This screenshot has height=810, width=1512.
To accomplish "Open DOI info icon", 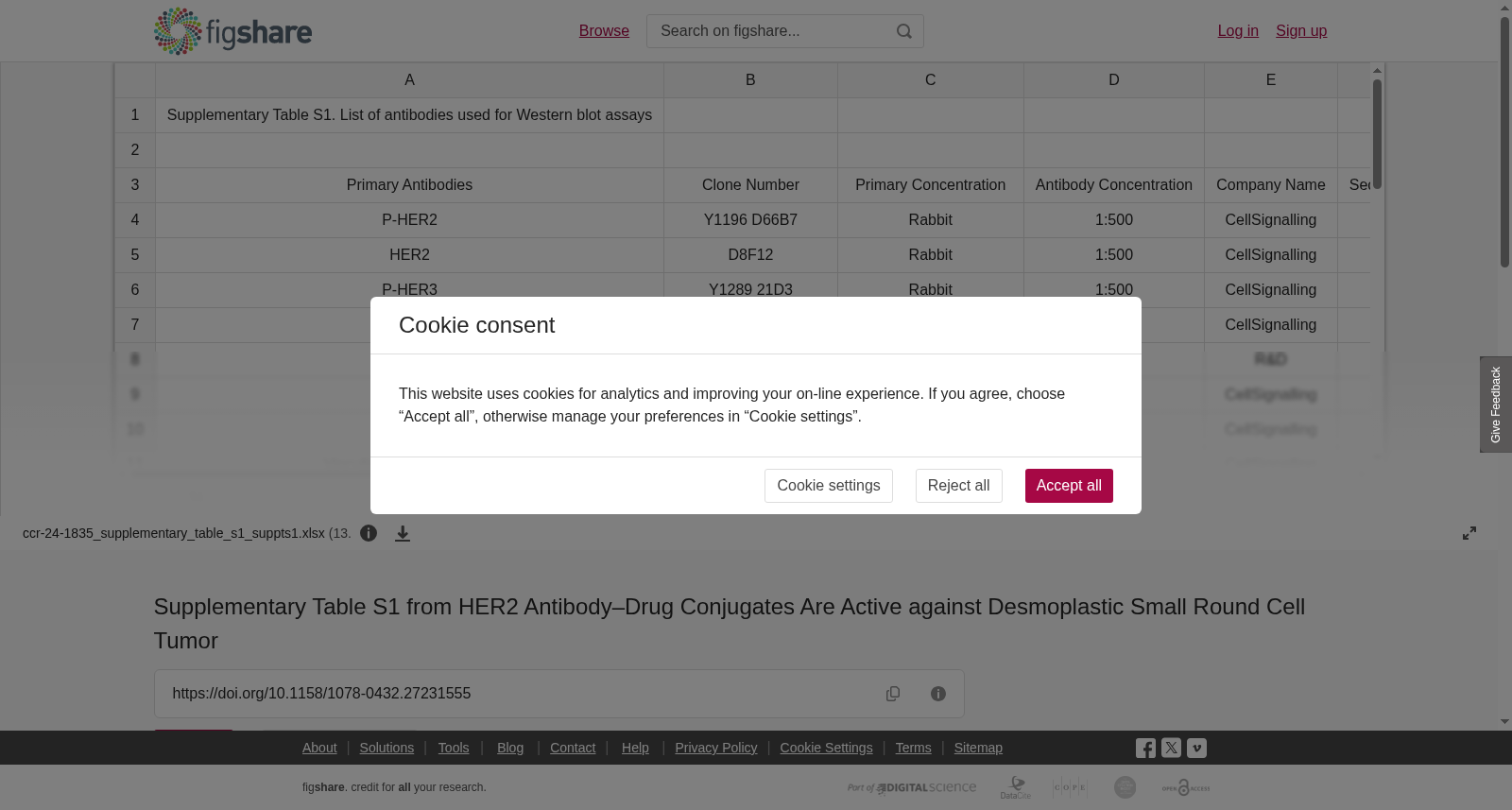I will pyautogui.click(x=938, y=694).
